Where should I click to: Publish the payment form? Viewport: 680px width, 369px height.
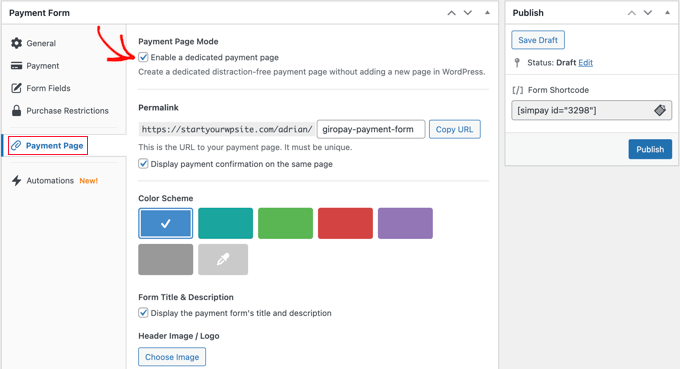(x=650, y=149)
